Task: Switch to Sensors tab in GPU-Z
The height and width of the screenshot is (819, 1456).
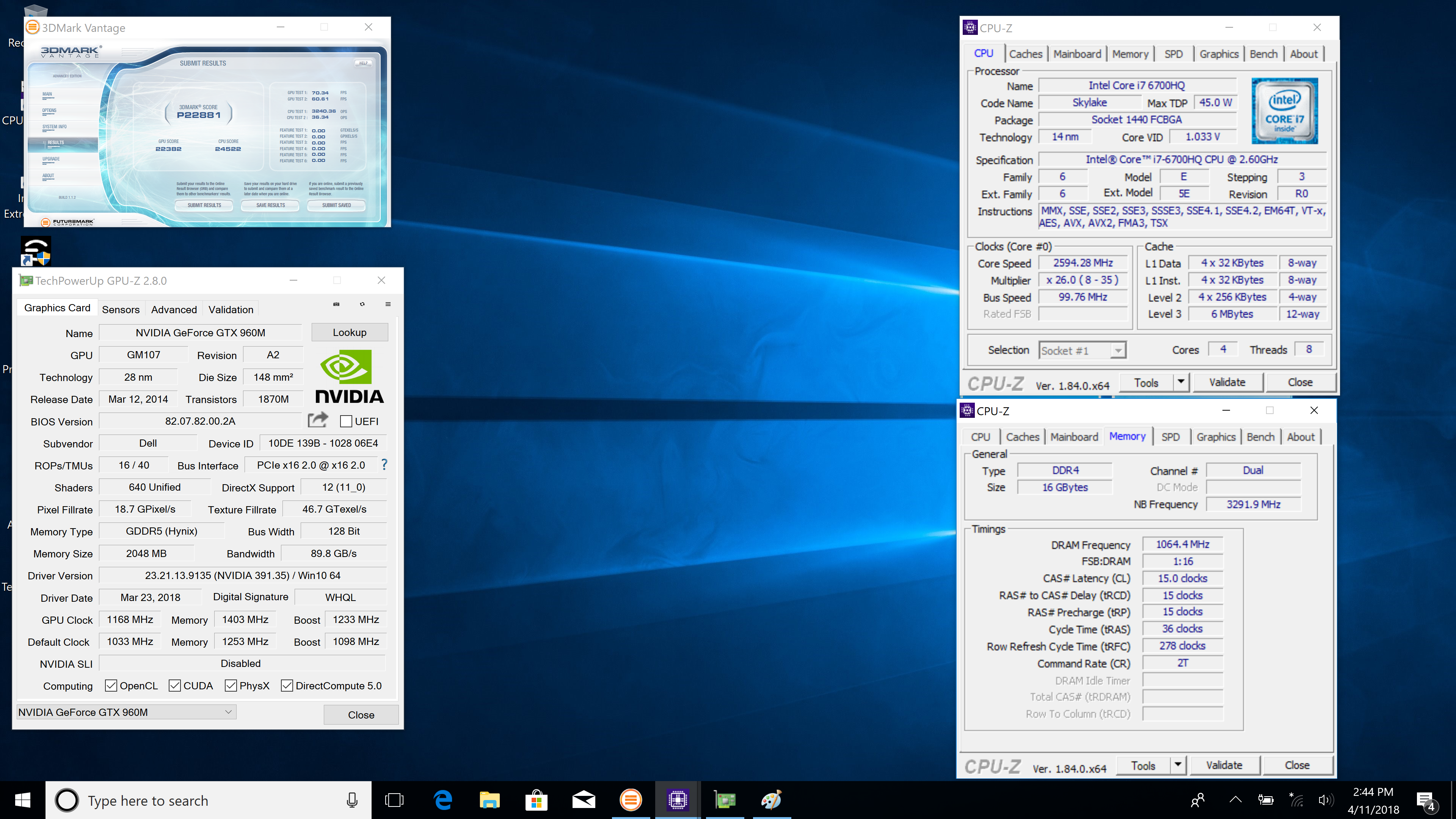Action: coord(121,309)
